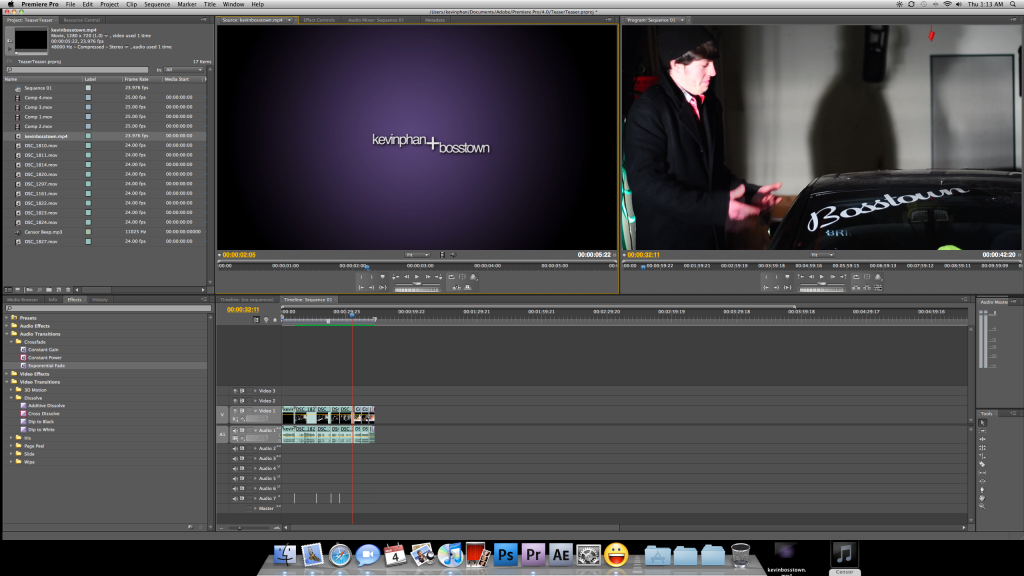Image resolution: width=1024 pixels, height=576 pixels.
Task: Open the Source monitor zoom Fit dropdown
Action: point(417,255)
